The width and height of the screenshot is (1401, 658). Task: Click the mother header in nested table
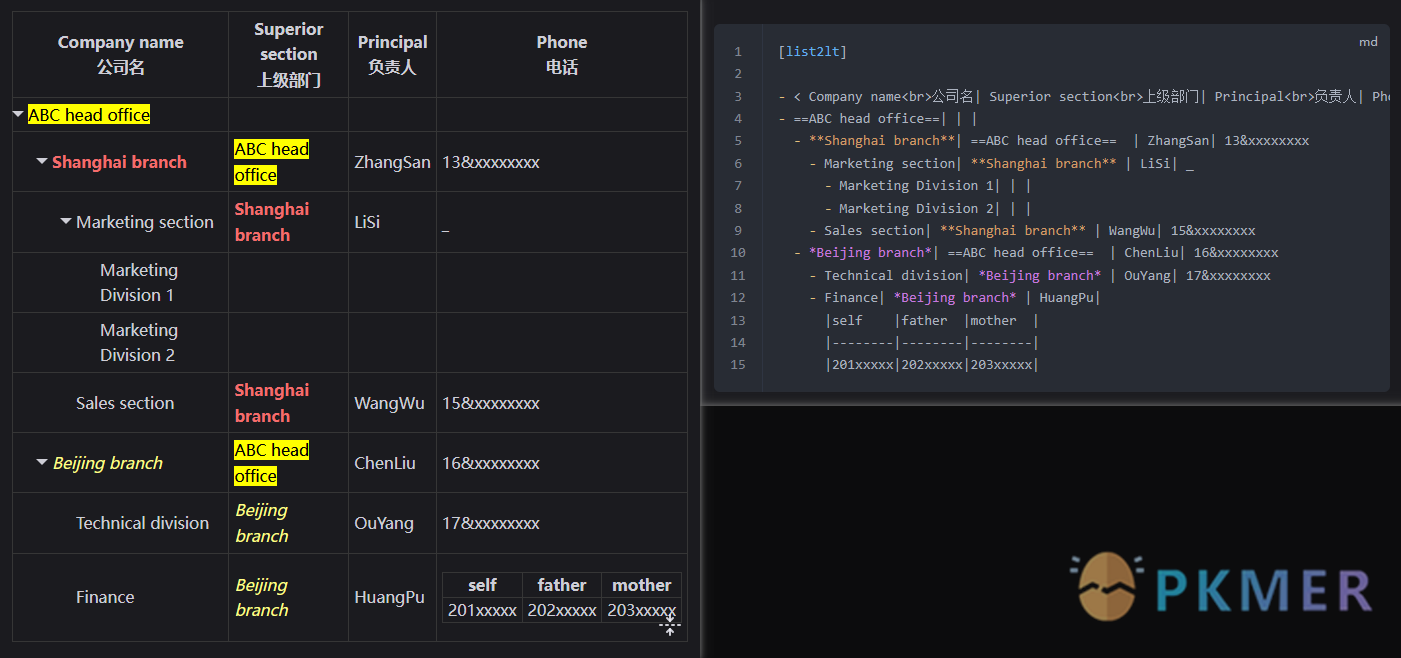click(642, 585)
